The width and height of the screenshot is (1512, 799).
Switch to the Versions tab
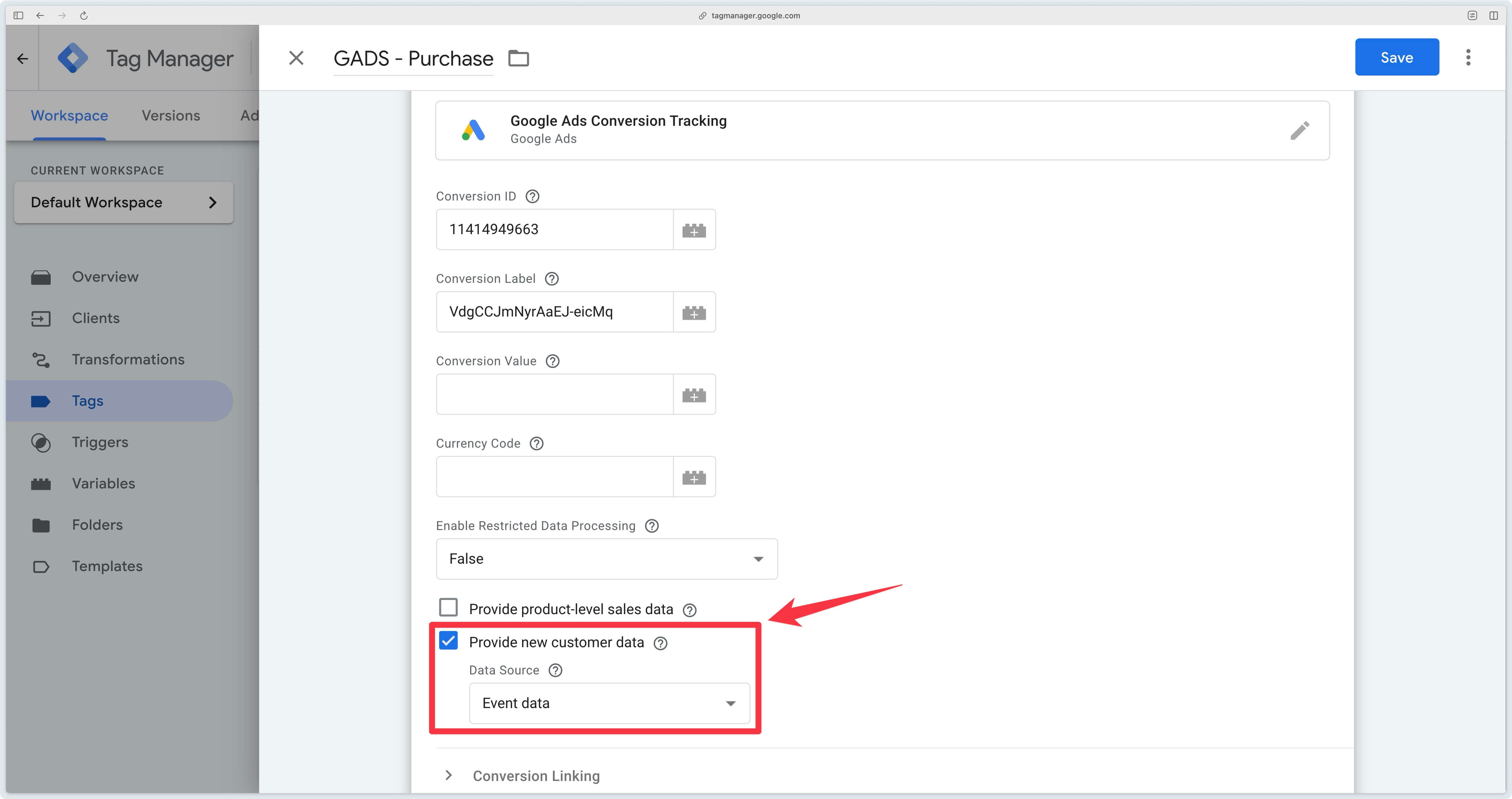coord(171,116)
